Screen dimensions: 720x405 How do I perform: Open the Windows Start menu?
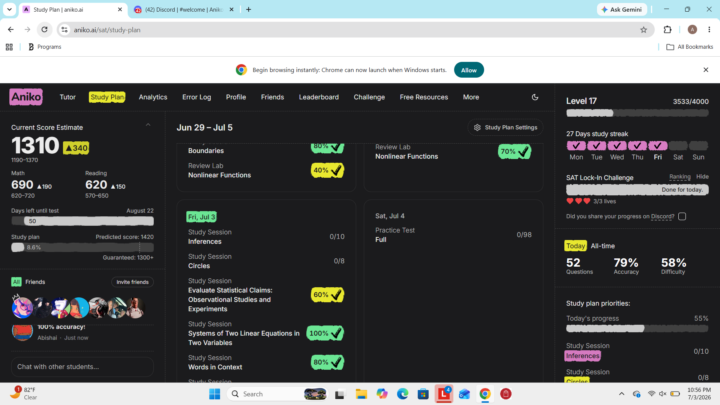[214, 394]
